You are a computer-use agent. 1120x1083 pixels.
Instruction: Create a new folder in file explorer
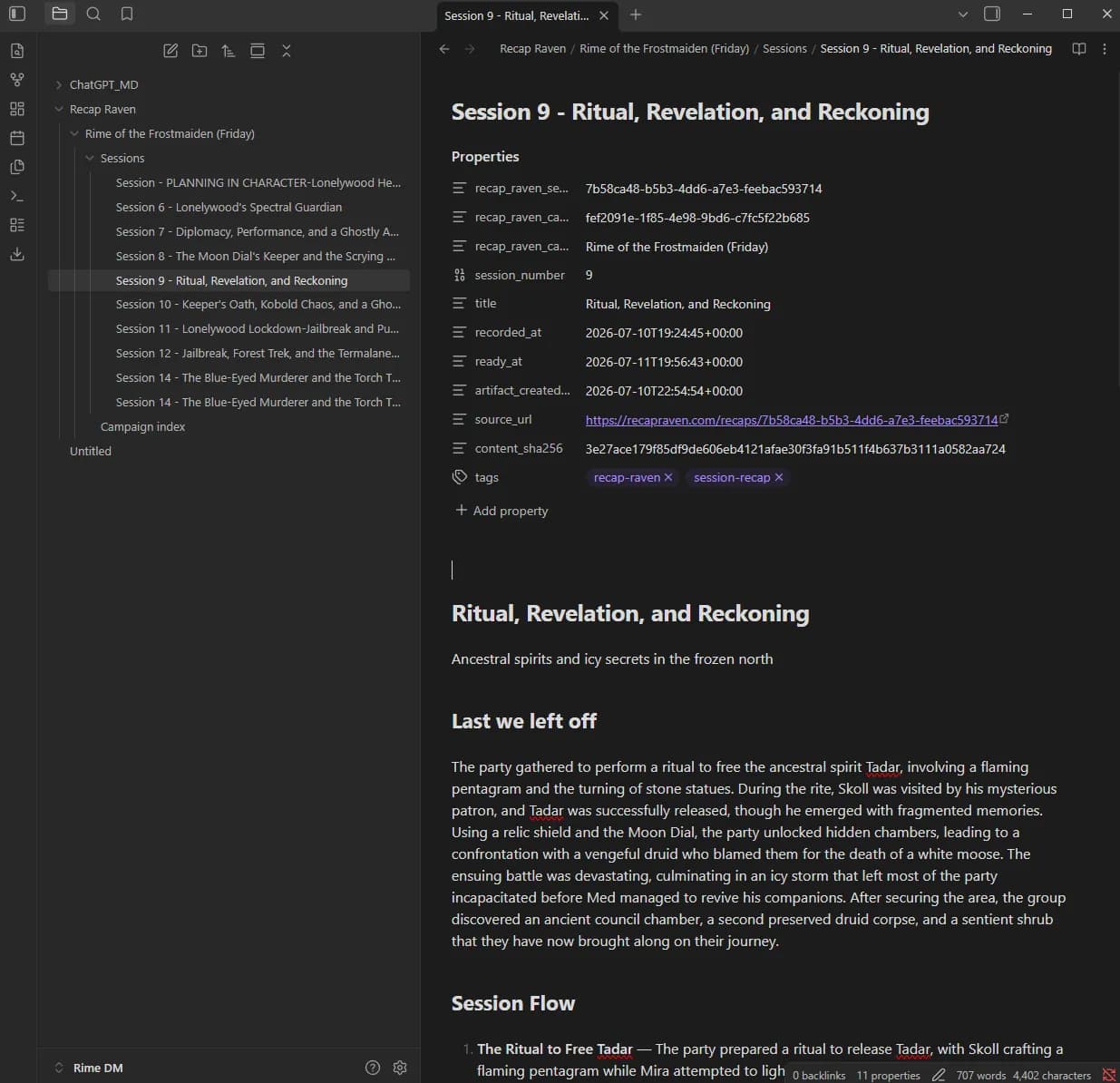(200, 51)
